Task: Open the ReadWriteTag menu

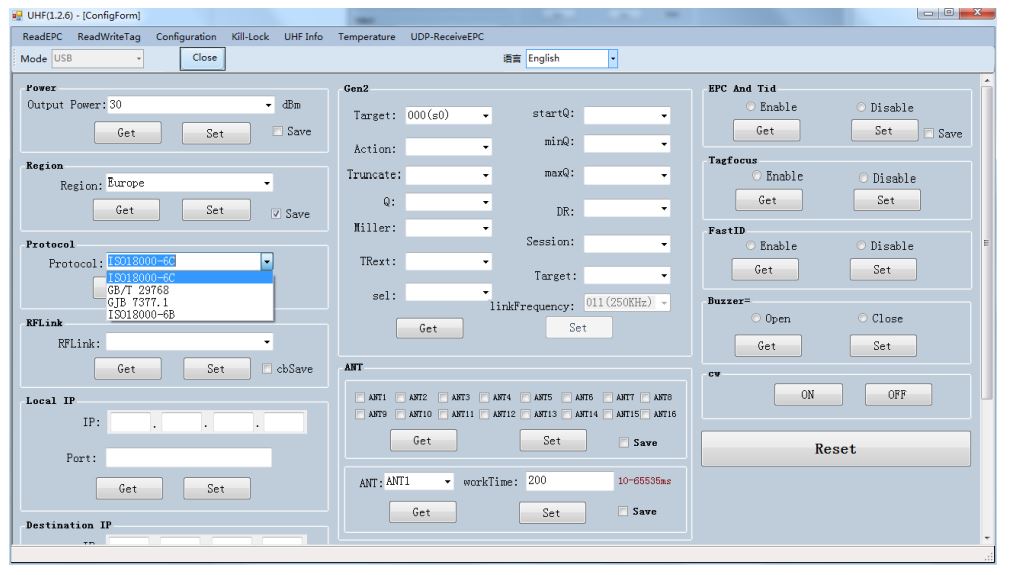Action: pyautogui.click(x=109, y=37)
